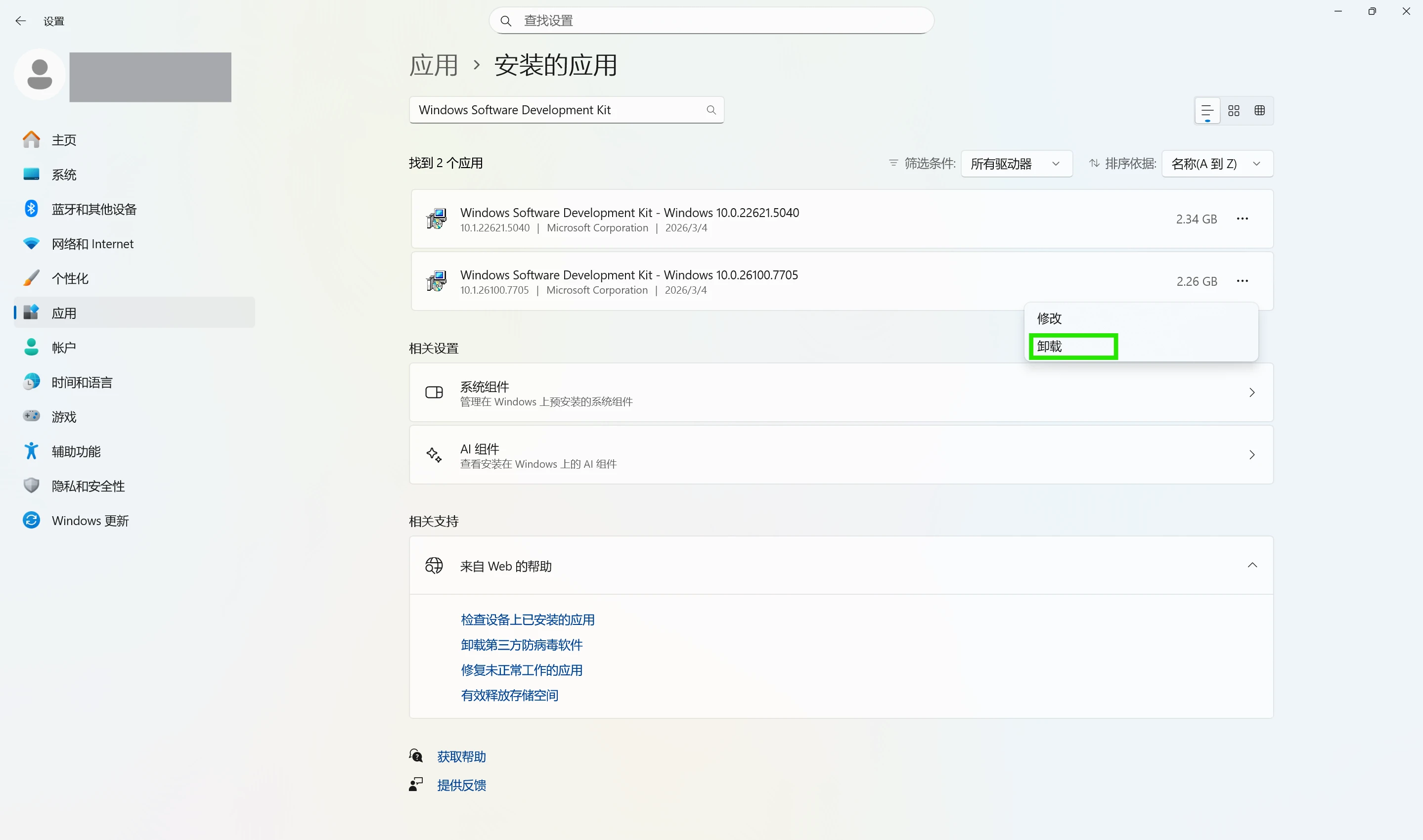Collapse 来自 Web 的帮助 section
This screenshot has width=1423, height=840.
1252,566
